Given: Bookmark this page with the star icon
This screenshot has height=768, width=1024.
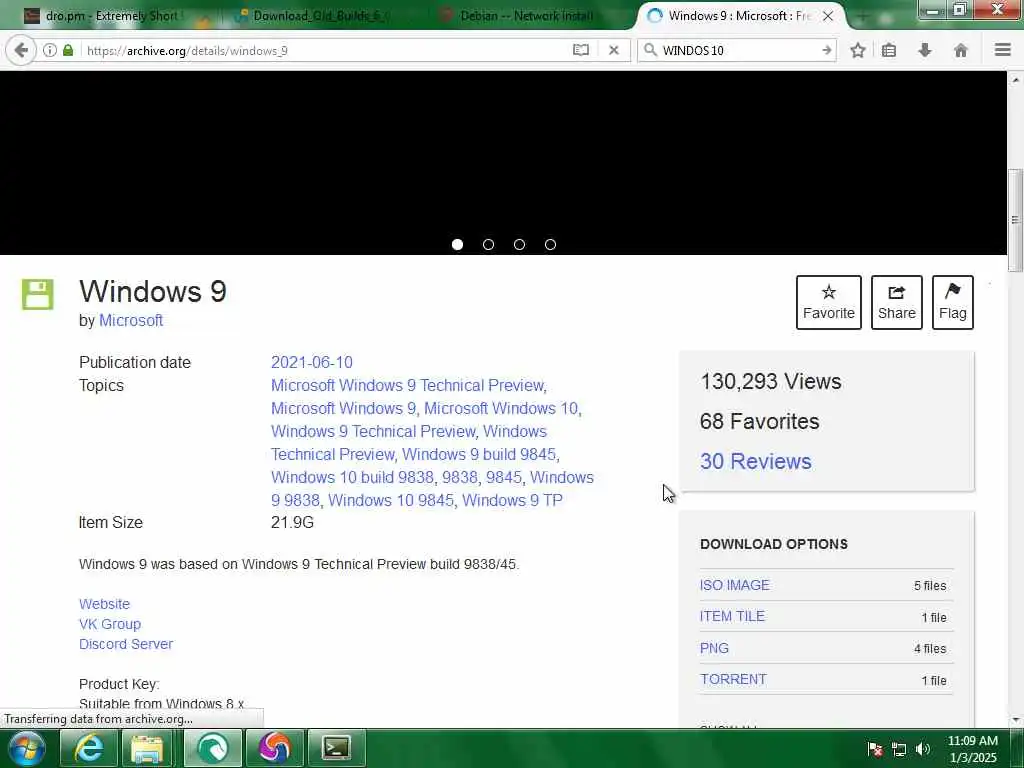Looking at the screenshot, I should tap(857, 50).
